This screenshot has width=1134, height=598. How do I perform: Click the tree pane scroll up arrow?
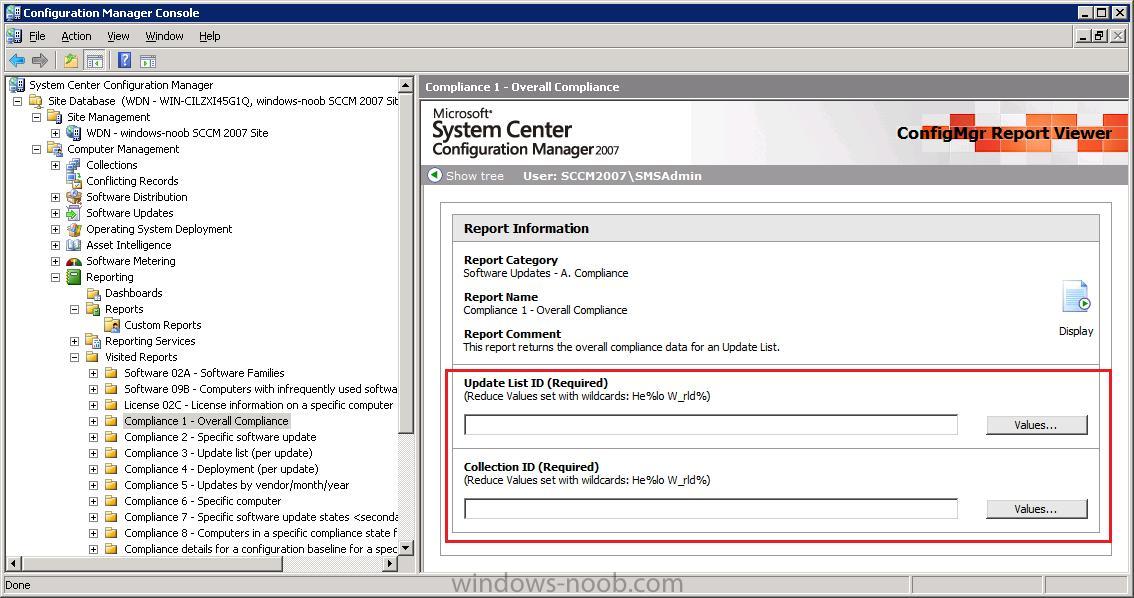point(406,85)
